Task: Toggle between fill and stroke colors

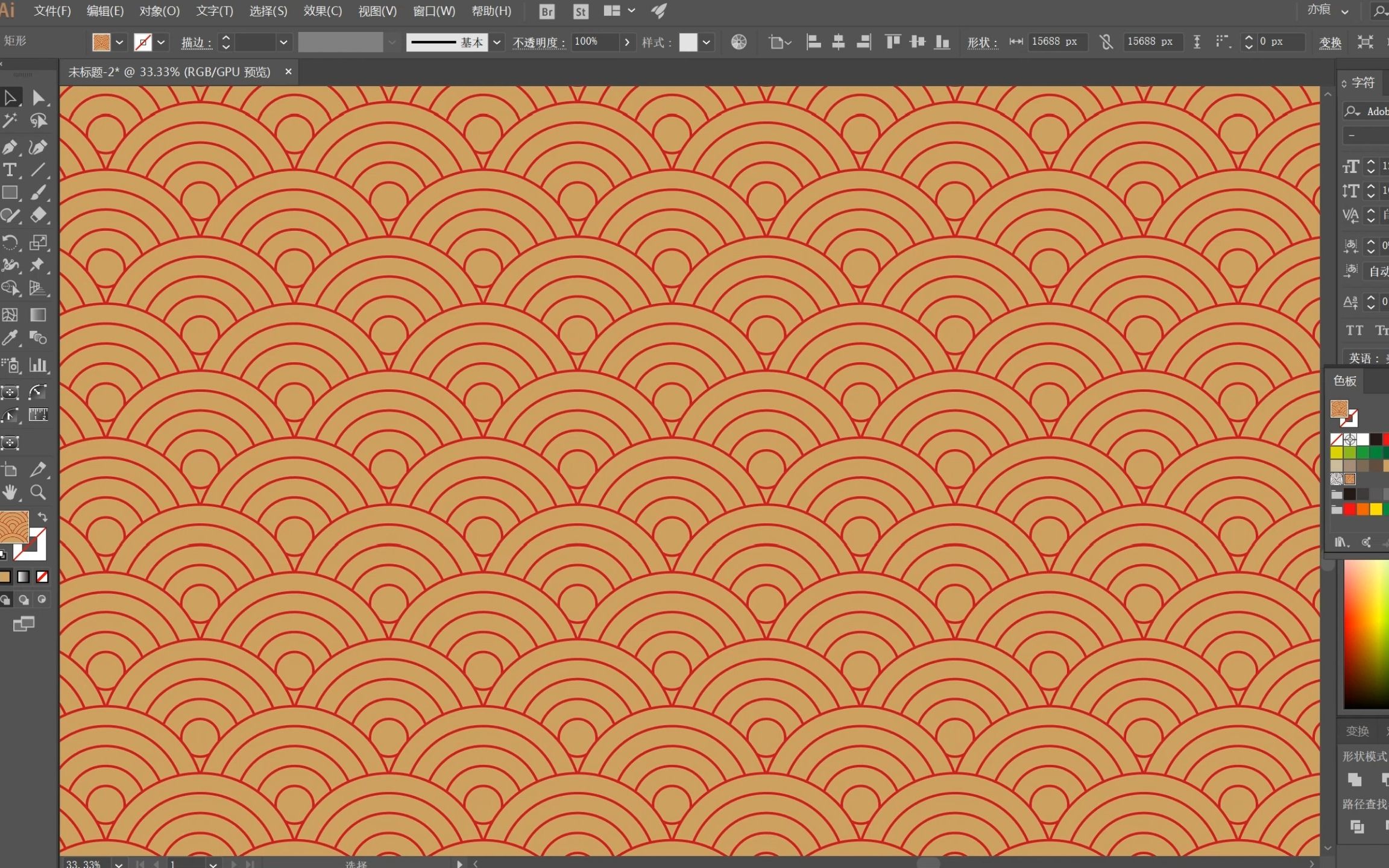Action: (x=42, y=517)
